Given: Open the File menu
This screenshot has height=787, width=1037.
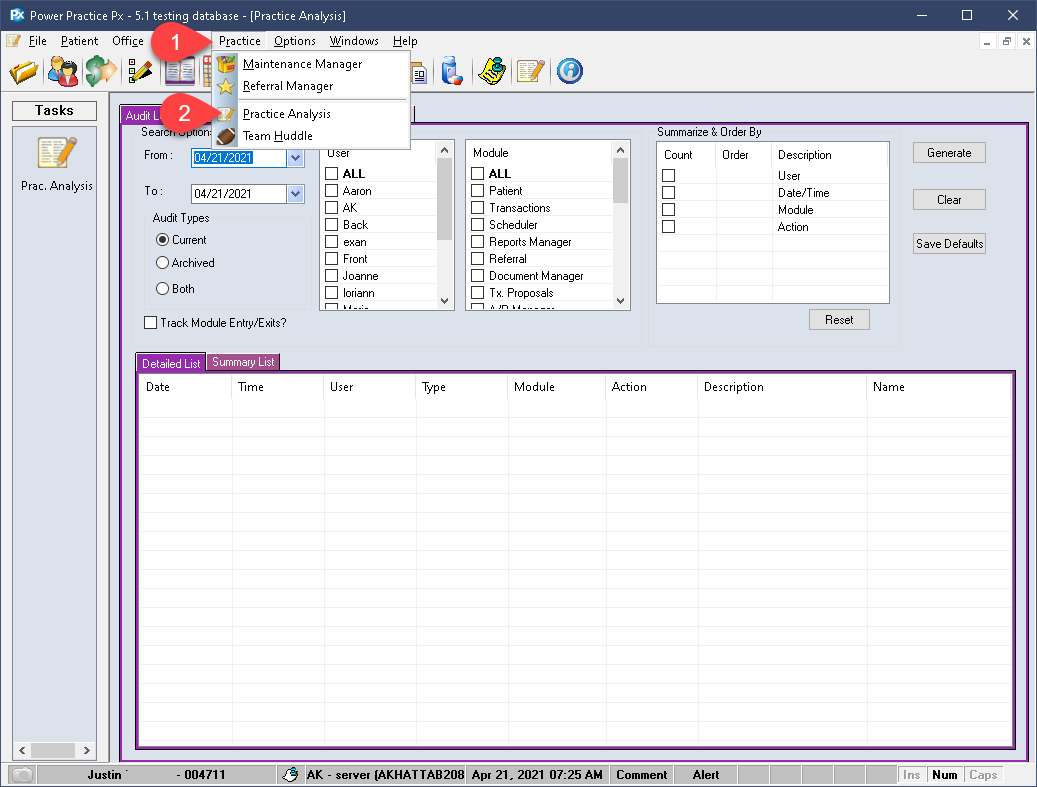Looking at the screenshot, I should tap(38, 41).
